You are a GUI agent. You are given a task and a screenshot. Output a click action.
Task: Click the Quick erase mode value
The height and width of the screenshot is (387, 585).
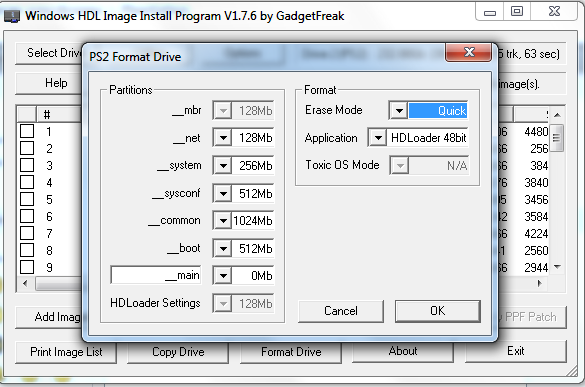[x=438, y=110]
